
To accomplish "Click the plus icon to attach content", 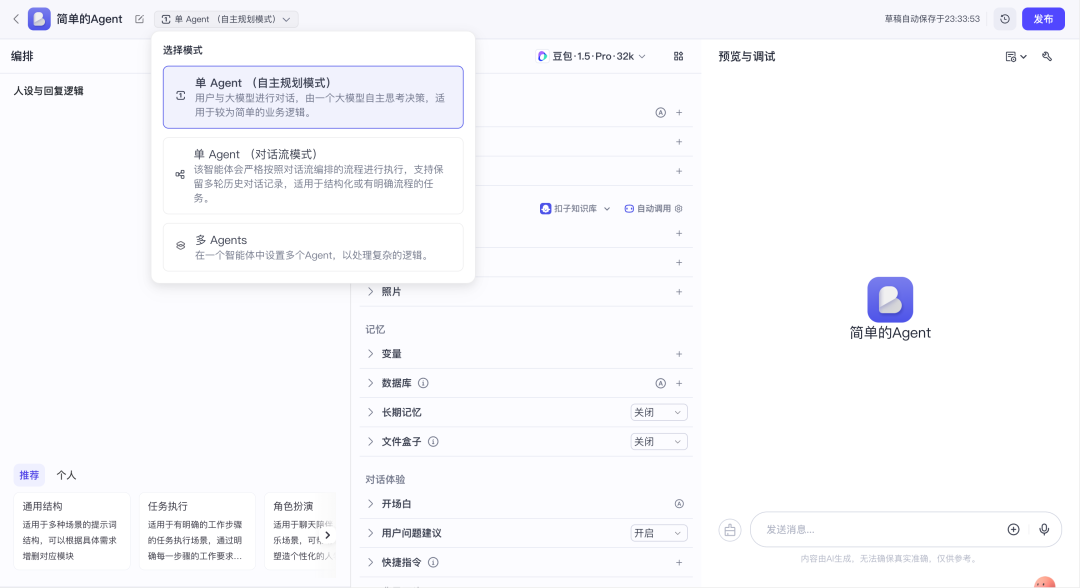I will tap(1013, 529).
